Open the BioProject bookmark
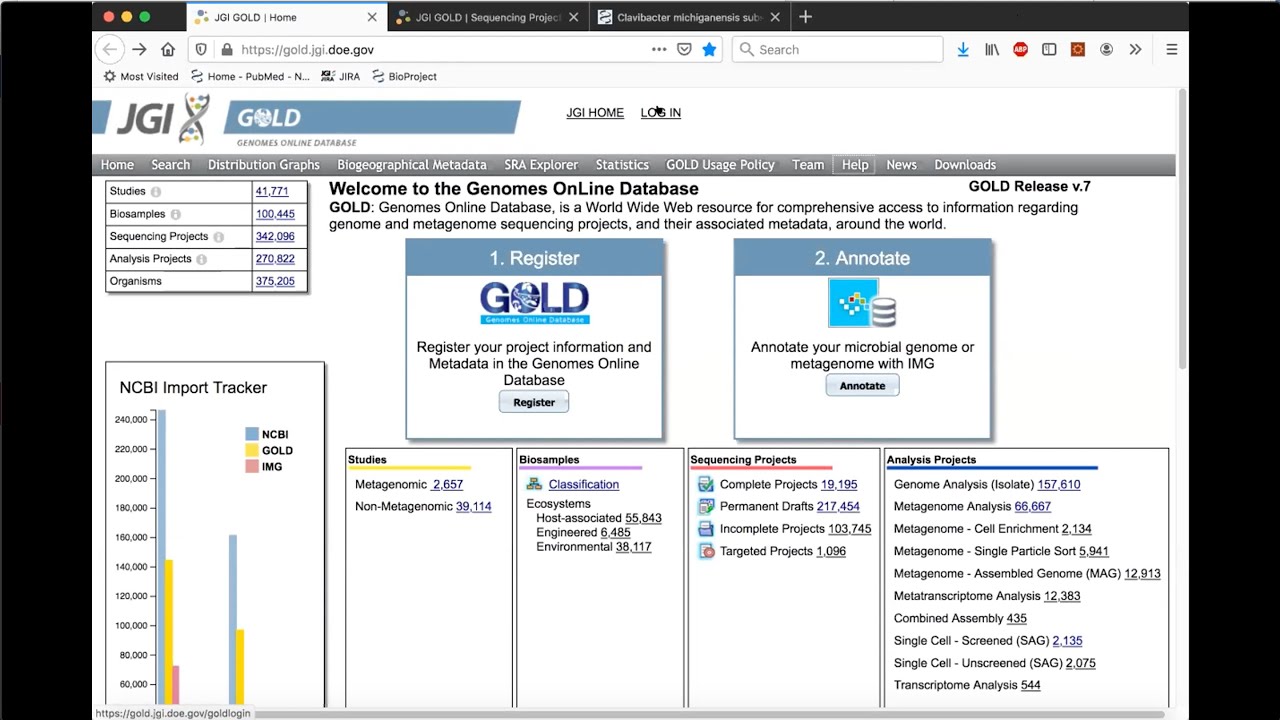1280x720 pixels. [x=404, y=76]
